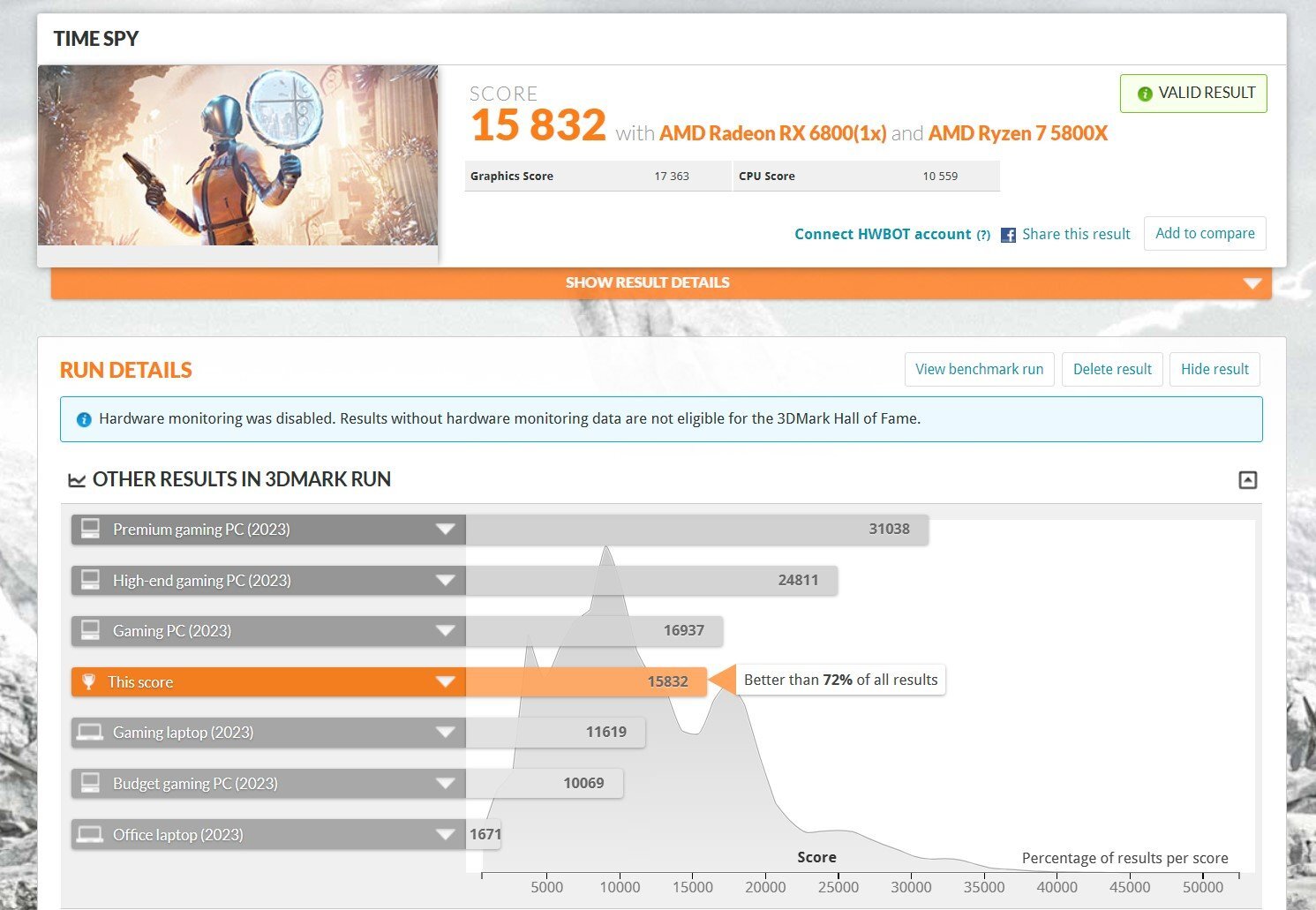
Task: Expand the High-end gaming PC (2023) dropdown arrow
Action: click(x=445, y=581)
